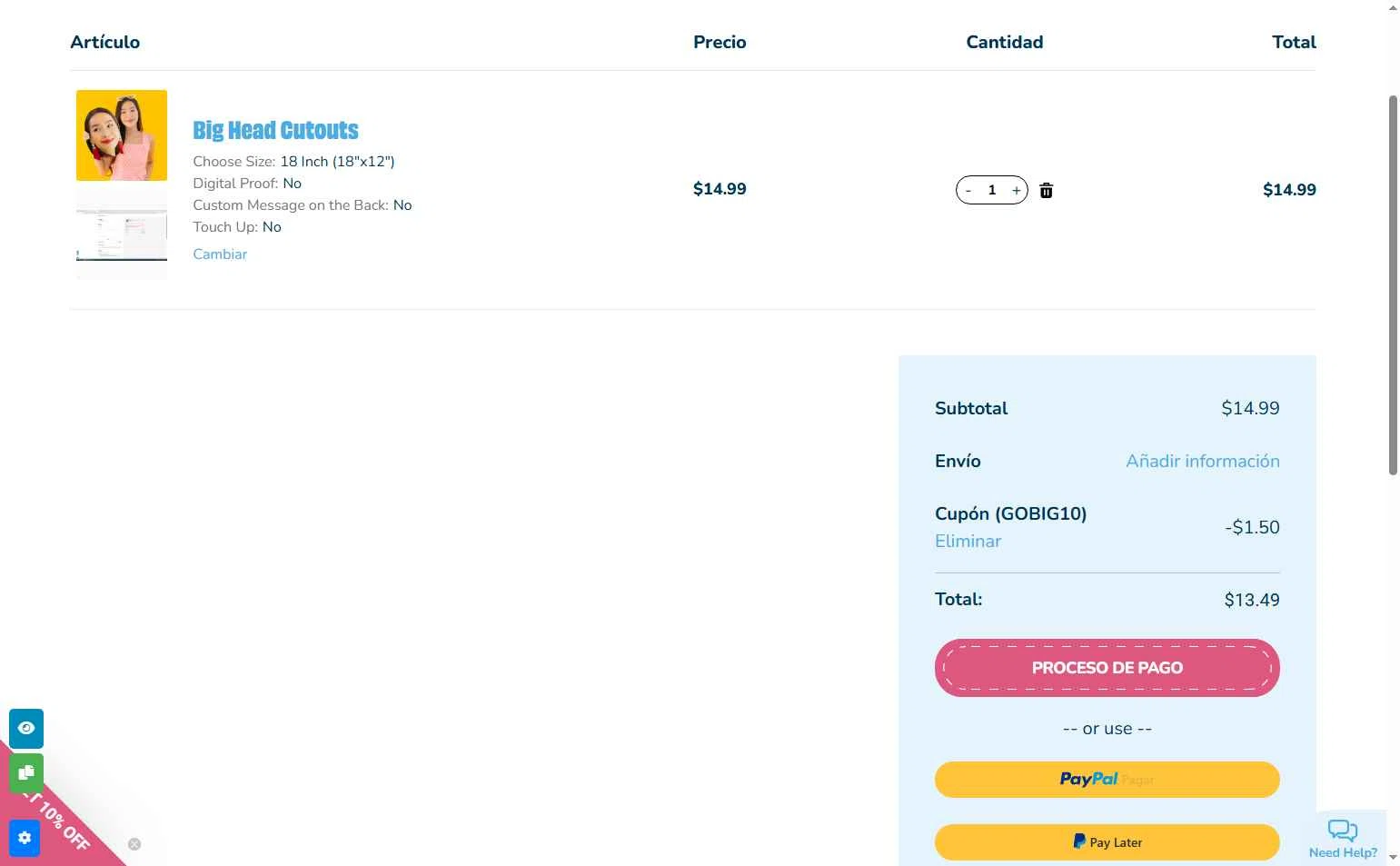Click the Digital Proof: No option text
The width and height of the screenshot is (1400, 866).
[x=247, y=184]
